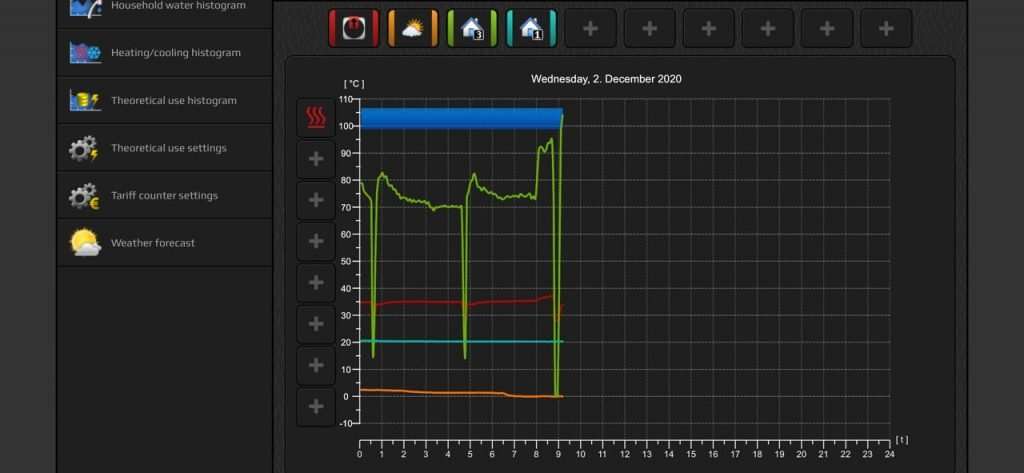Open the Weather forecast sidebar entry
The image size is (1024, 473).
tap(164, 243)
